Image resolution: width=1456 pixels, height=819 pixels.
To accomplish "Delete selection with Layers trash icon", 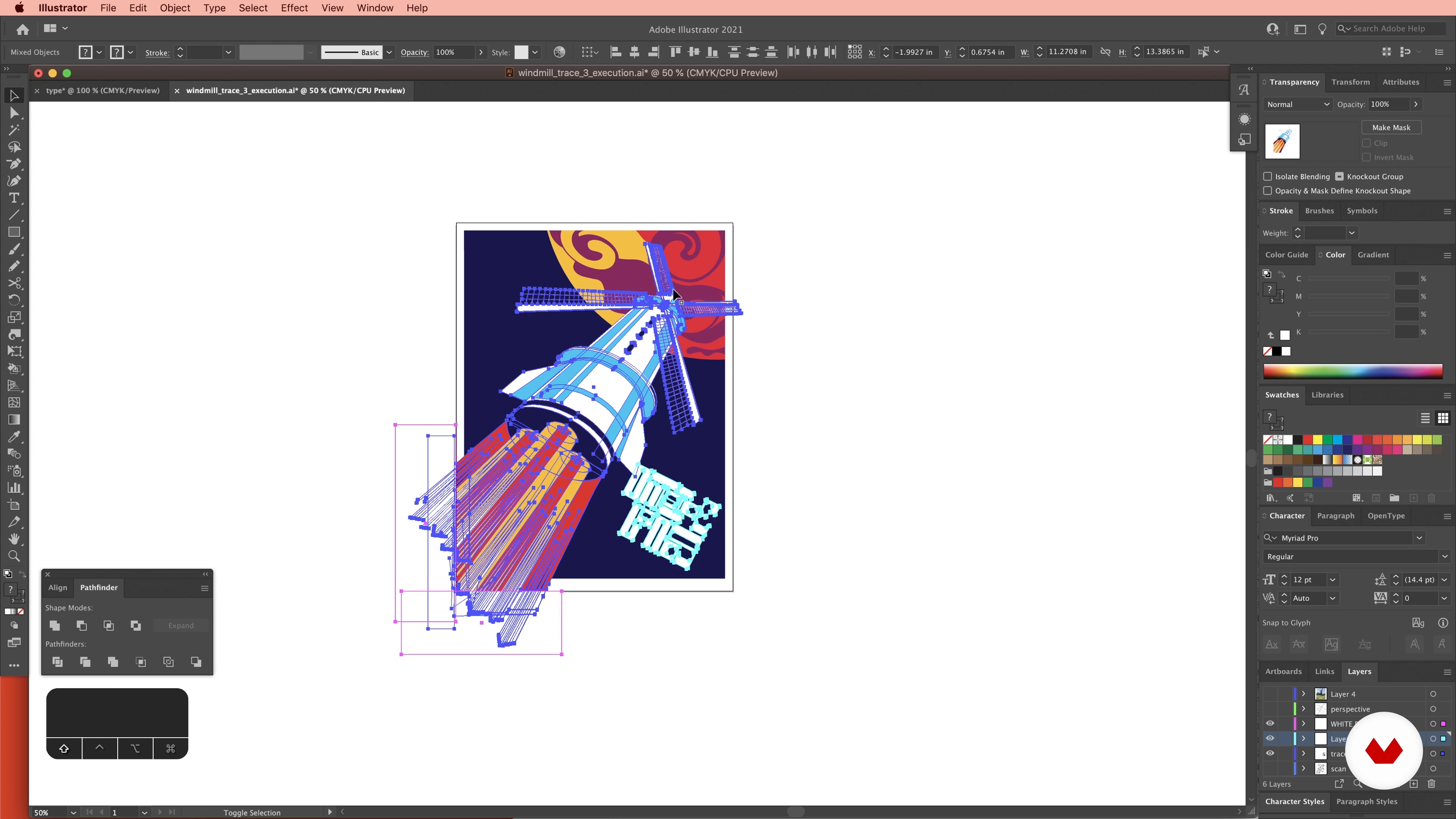I will [1431, 783].
